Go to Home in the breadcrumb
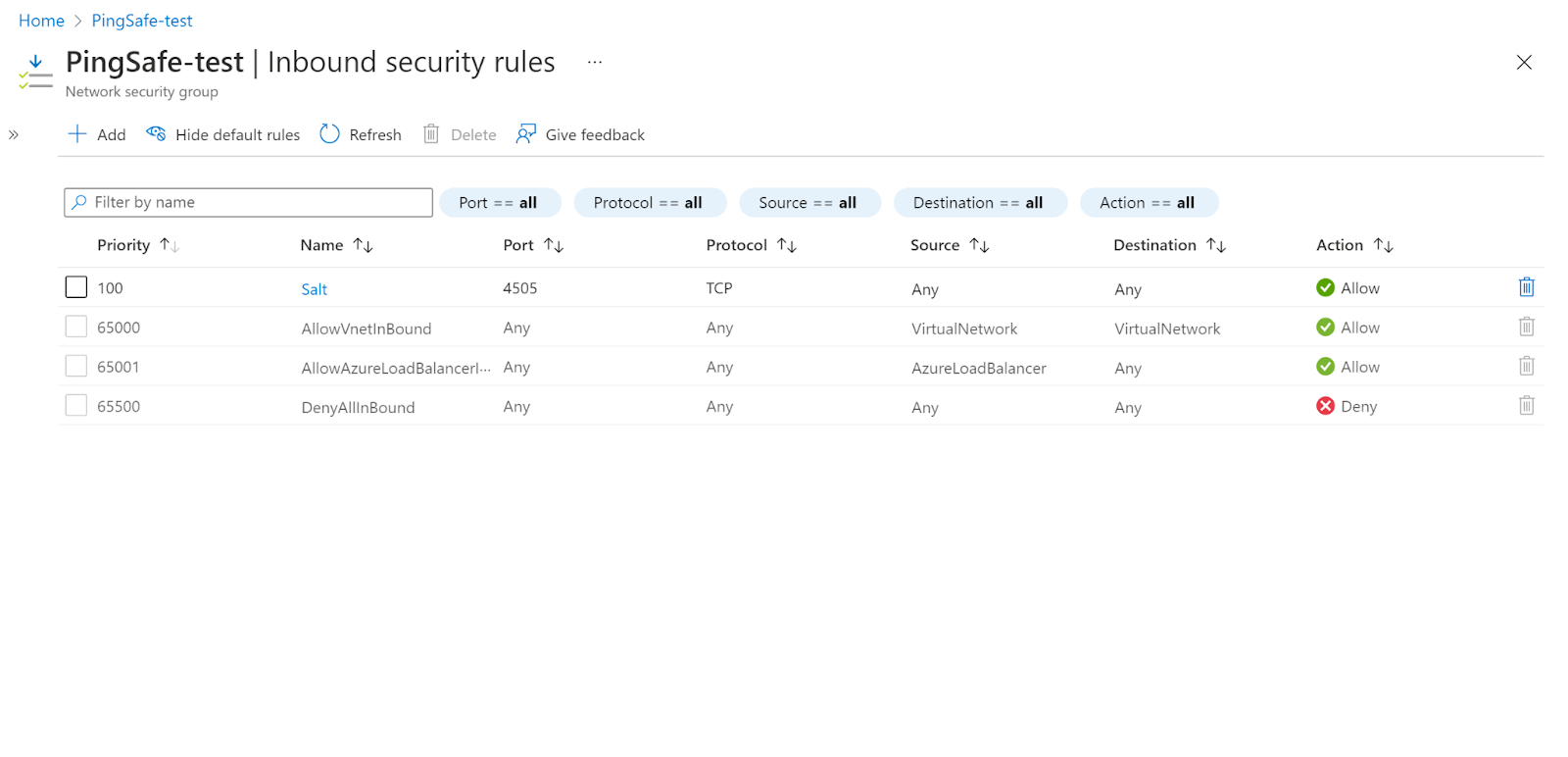This screenshot has width=1568, height=757. [41, 21]
